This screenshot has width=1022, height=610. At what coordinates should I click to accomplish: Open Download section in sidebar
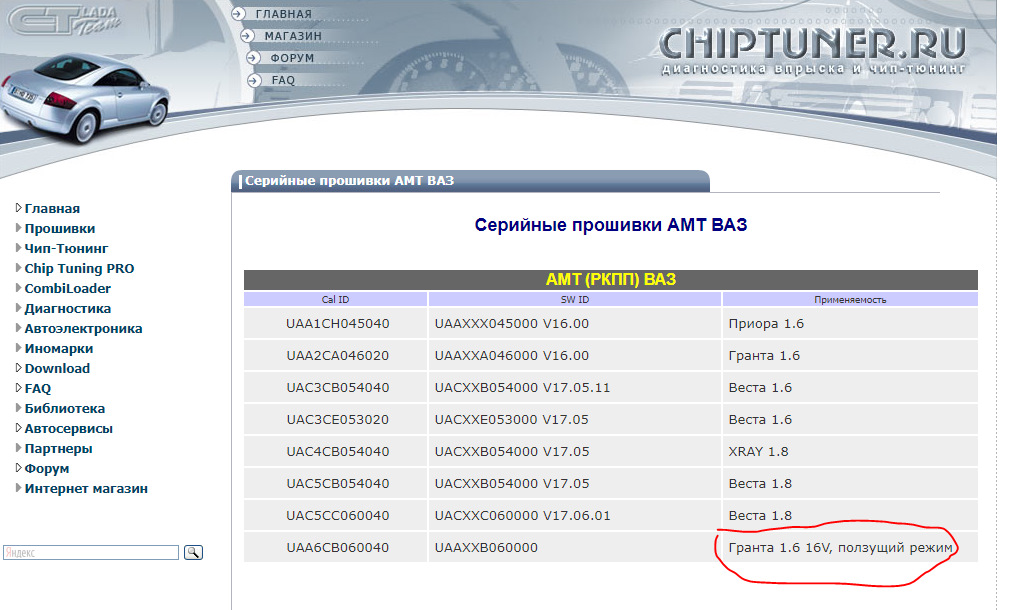(x=57, y=368)
